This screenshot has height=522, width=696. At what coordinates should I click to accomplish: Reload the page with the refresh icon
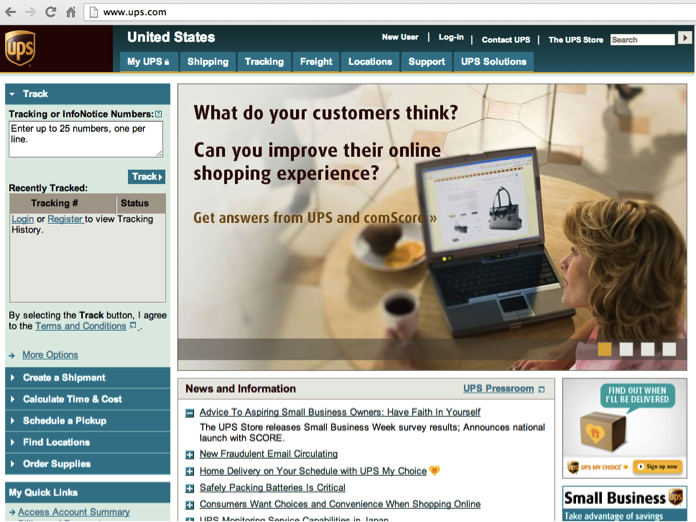point(51,12)
